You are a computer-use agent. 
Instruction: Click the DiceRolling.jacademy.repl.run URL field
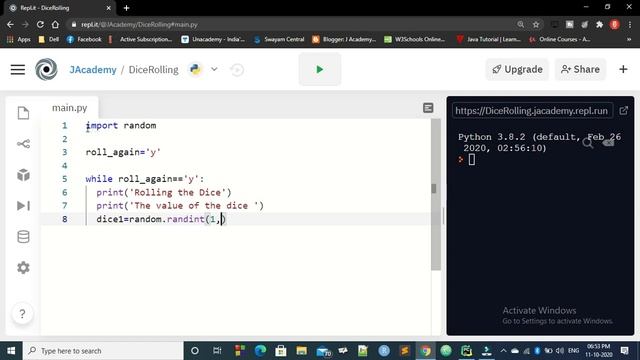click(x=532, y=111)
